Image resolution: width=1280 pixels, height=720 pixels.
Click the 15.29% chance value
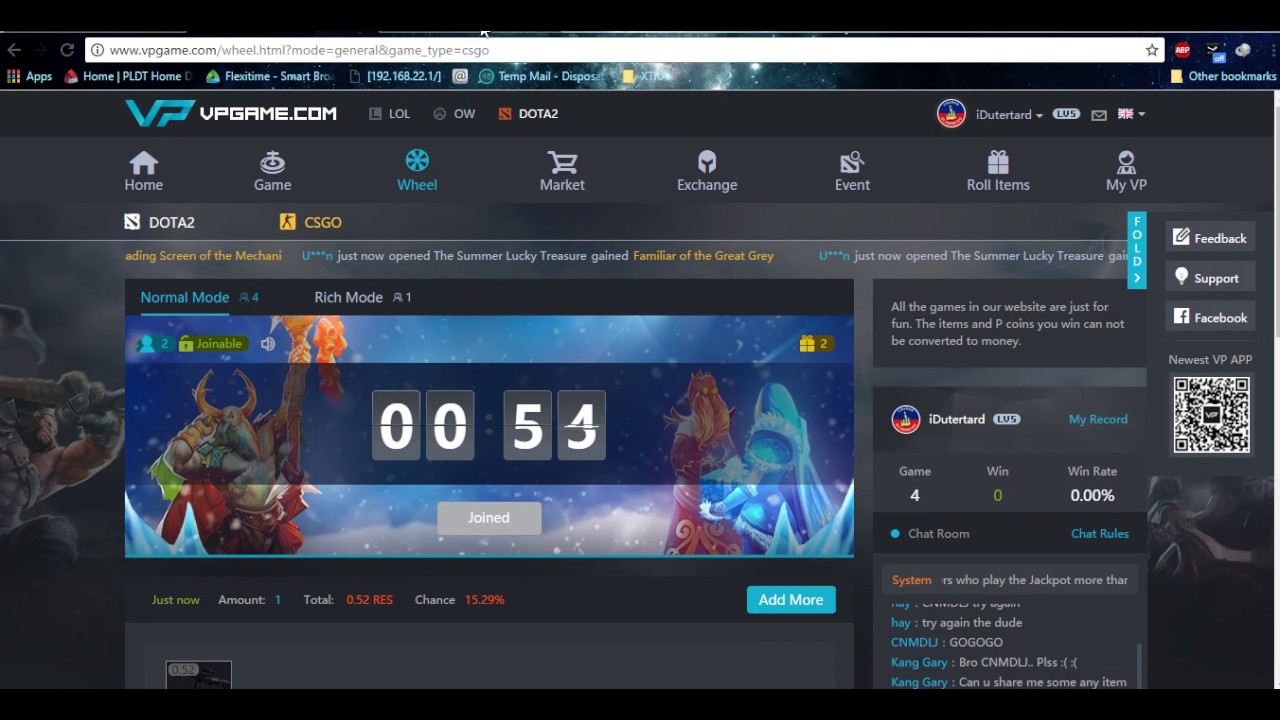click(484, 600)
